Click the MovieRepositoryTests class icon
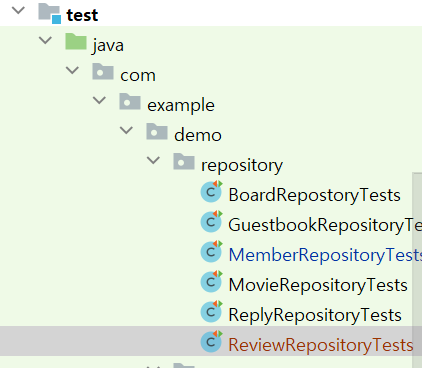The image size is (422, 368). pos(212,282)
